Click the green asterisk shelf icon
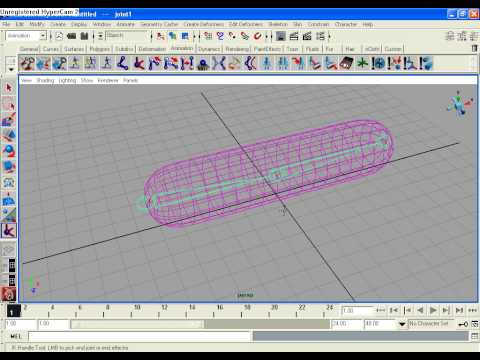 tap(362, 63)
